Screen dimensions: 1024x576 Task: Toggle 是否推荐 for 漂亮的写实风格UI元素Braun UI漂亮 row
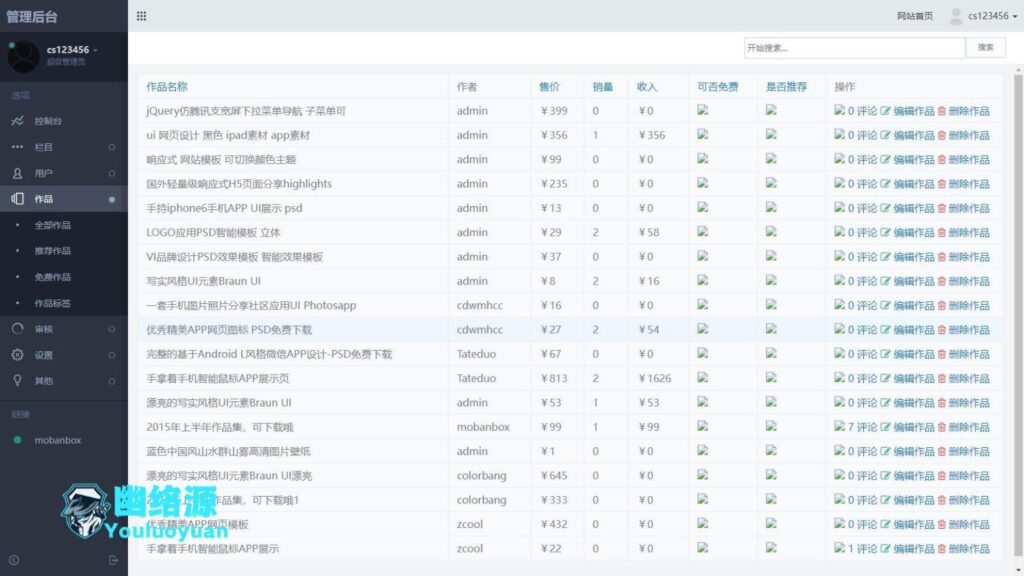click(771, 475)
